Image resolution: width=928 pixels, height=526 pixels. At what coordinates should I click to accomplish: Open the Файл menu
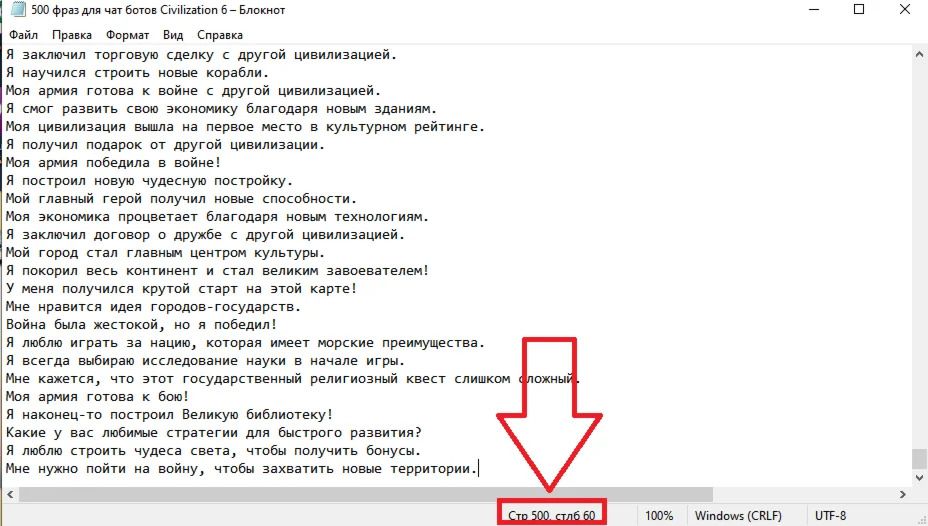click(x=24, y=35)
